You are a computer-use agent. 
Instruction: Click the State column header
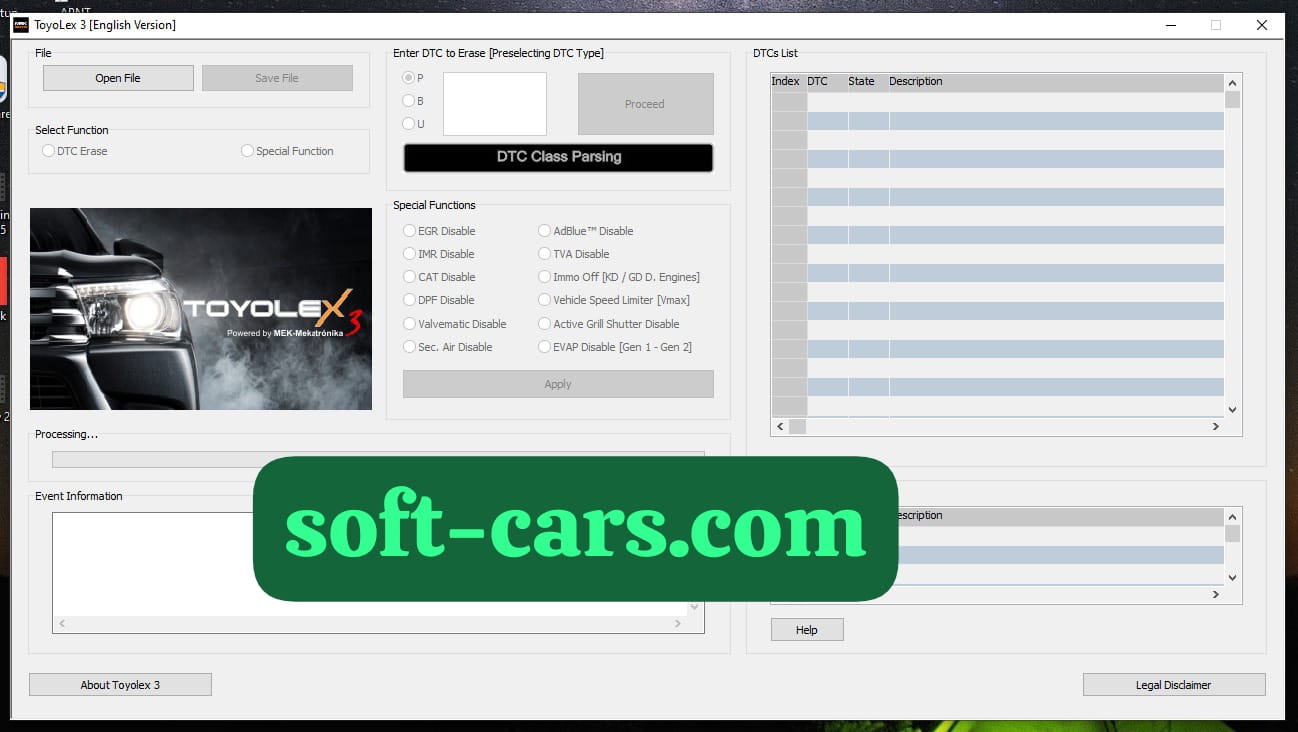(x=868, y=82)
